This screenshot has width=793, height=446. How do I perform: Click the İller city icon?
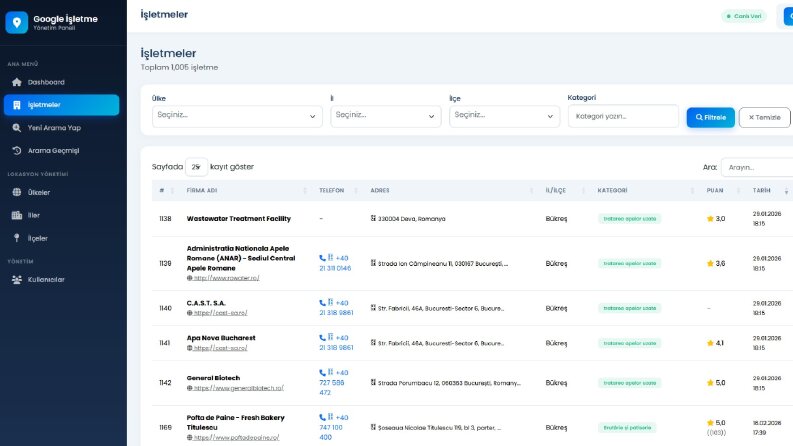17,215
